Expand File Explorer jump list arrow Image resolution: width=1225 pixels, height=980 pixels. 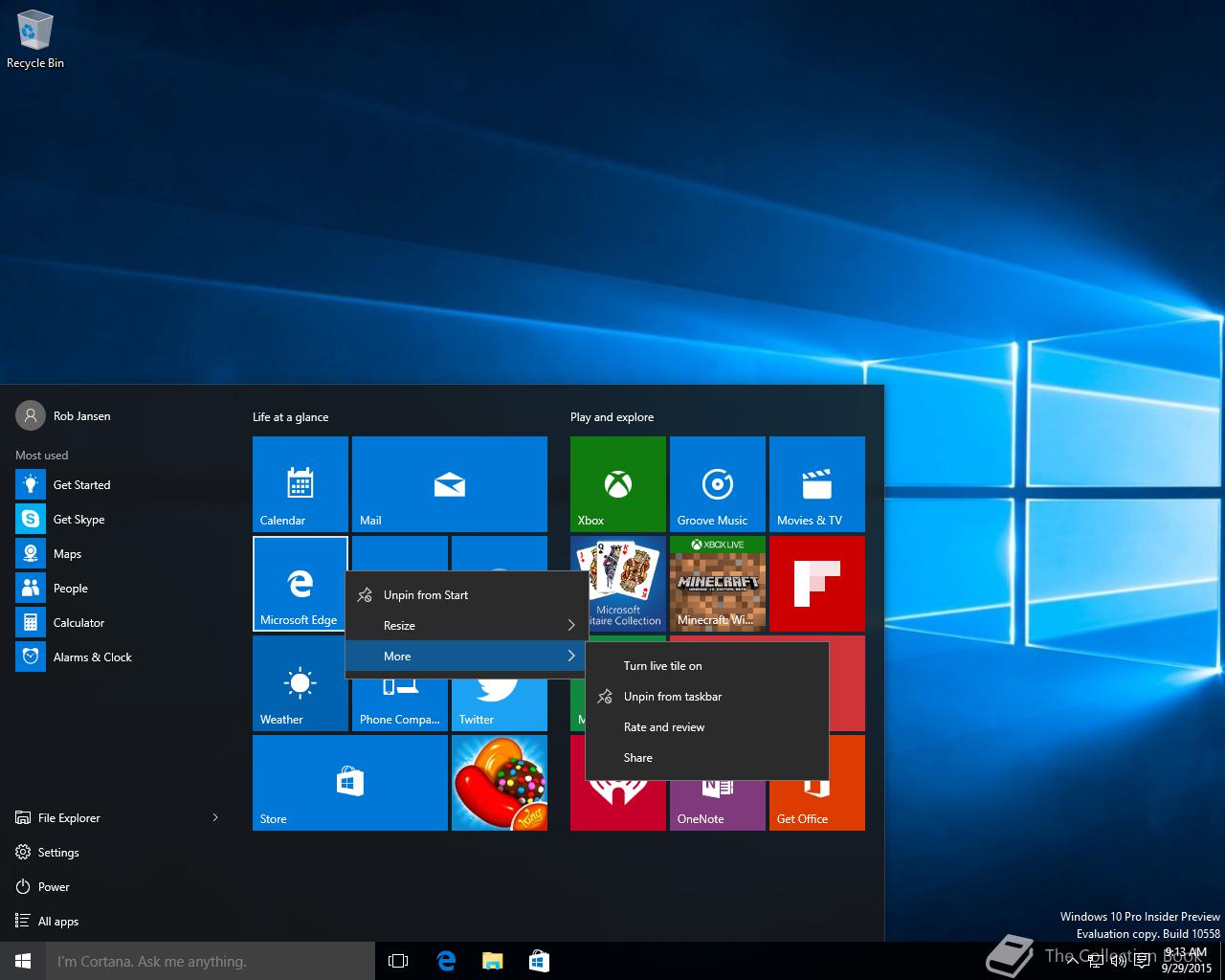[215, 817]
